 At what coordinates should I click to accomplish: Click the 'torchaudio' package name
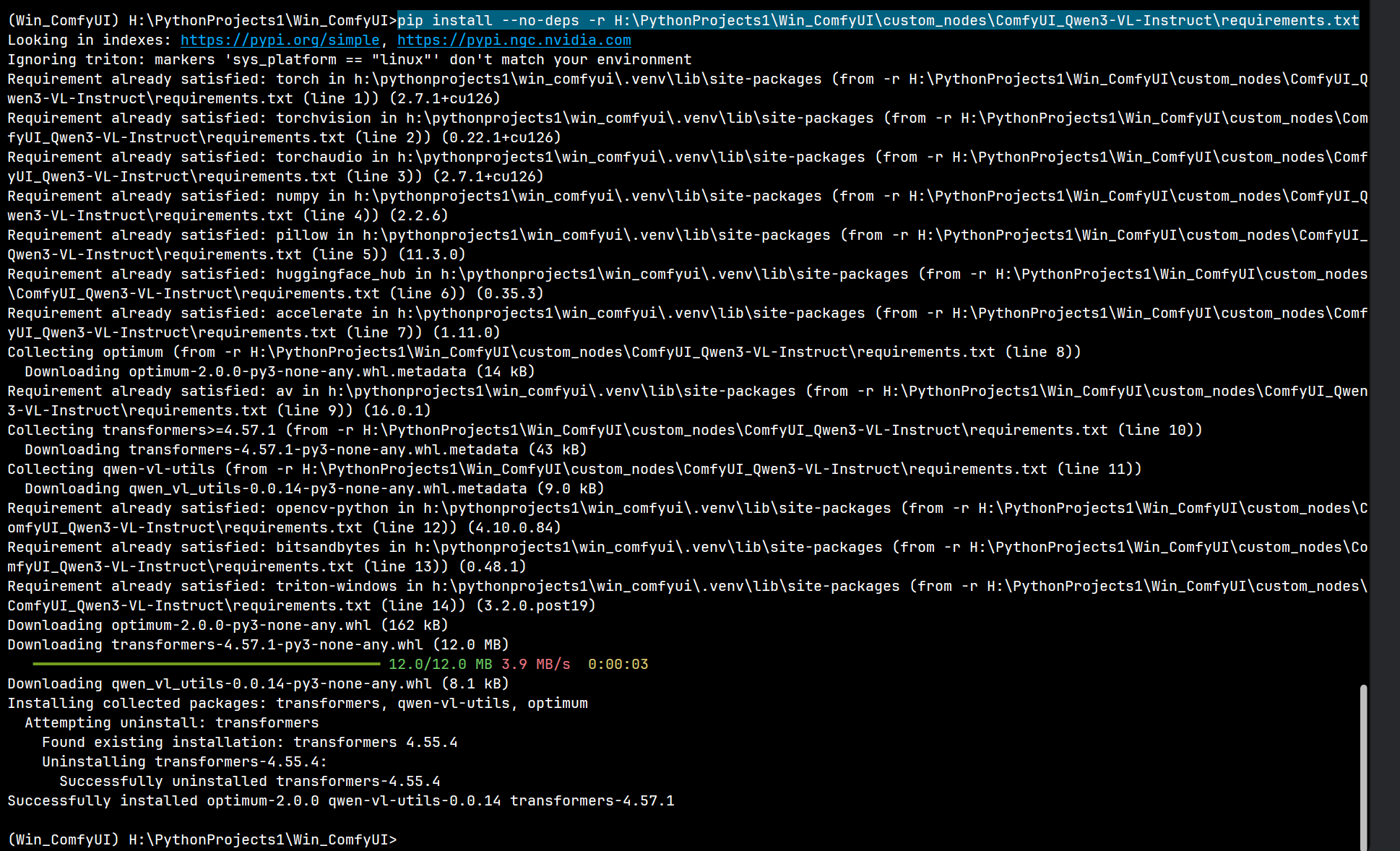pos(319,157)
